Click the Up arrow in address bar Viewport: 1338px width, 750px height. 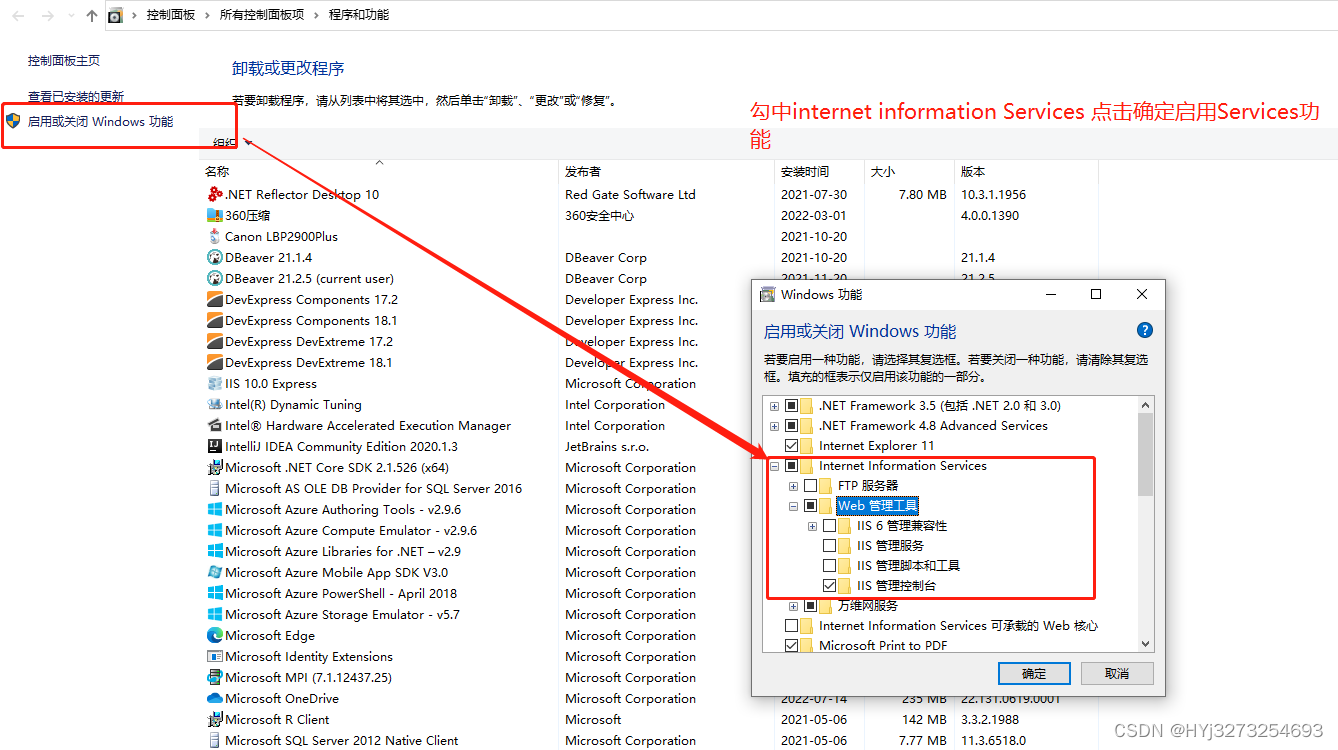click(92, 15)
